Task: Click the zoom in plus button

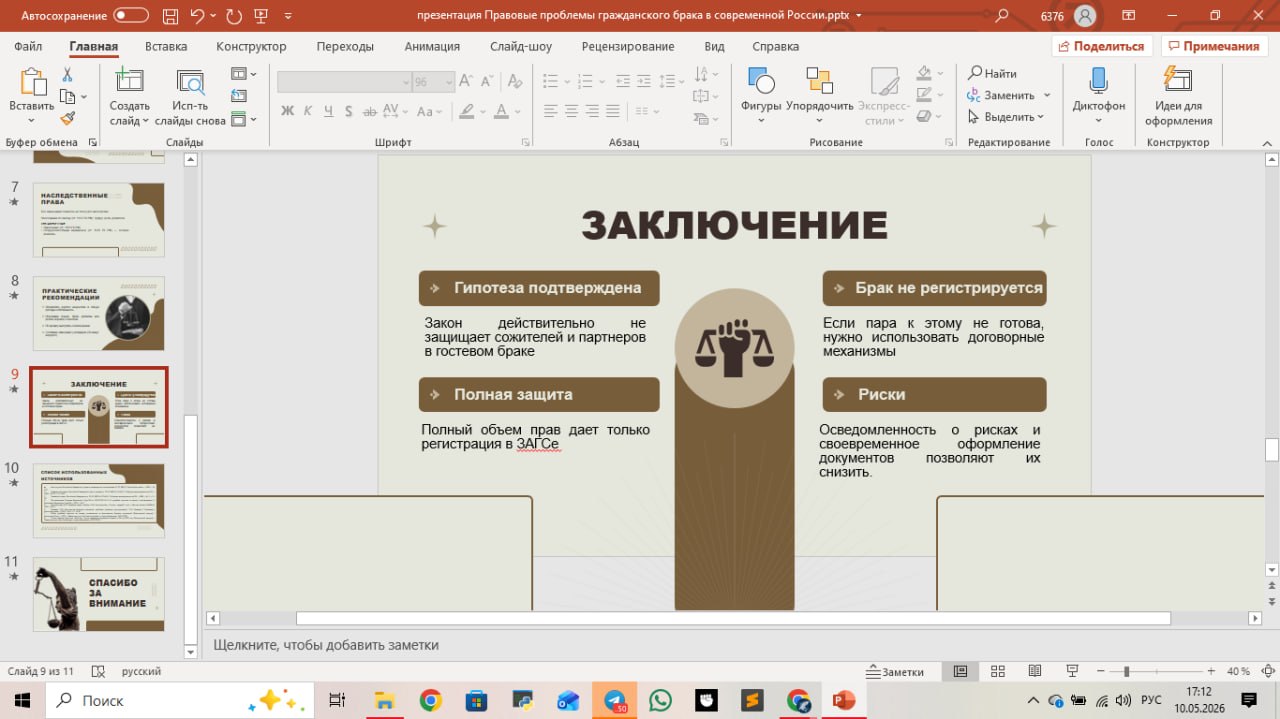Action: coord(1211,671)
